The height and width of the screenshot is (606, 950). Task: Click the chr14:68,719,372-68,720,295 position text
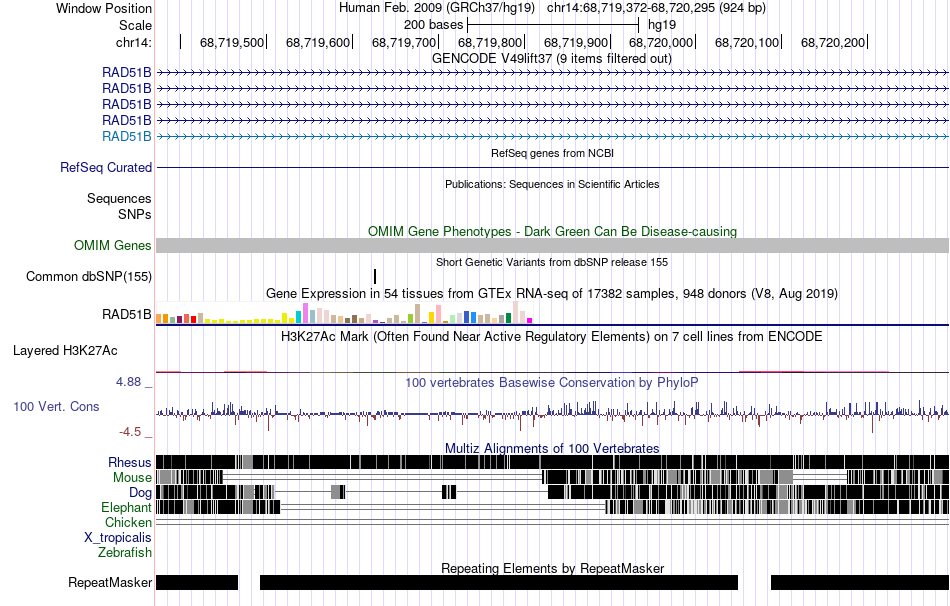click(656, 8)
